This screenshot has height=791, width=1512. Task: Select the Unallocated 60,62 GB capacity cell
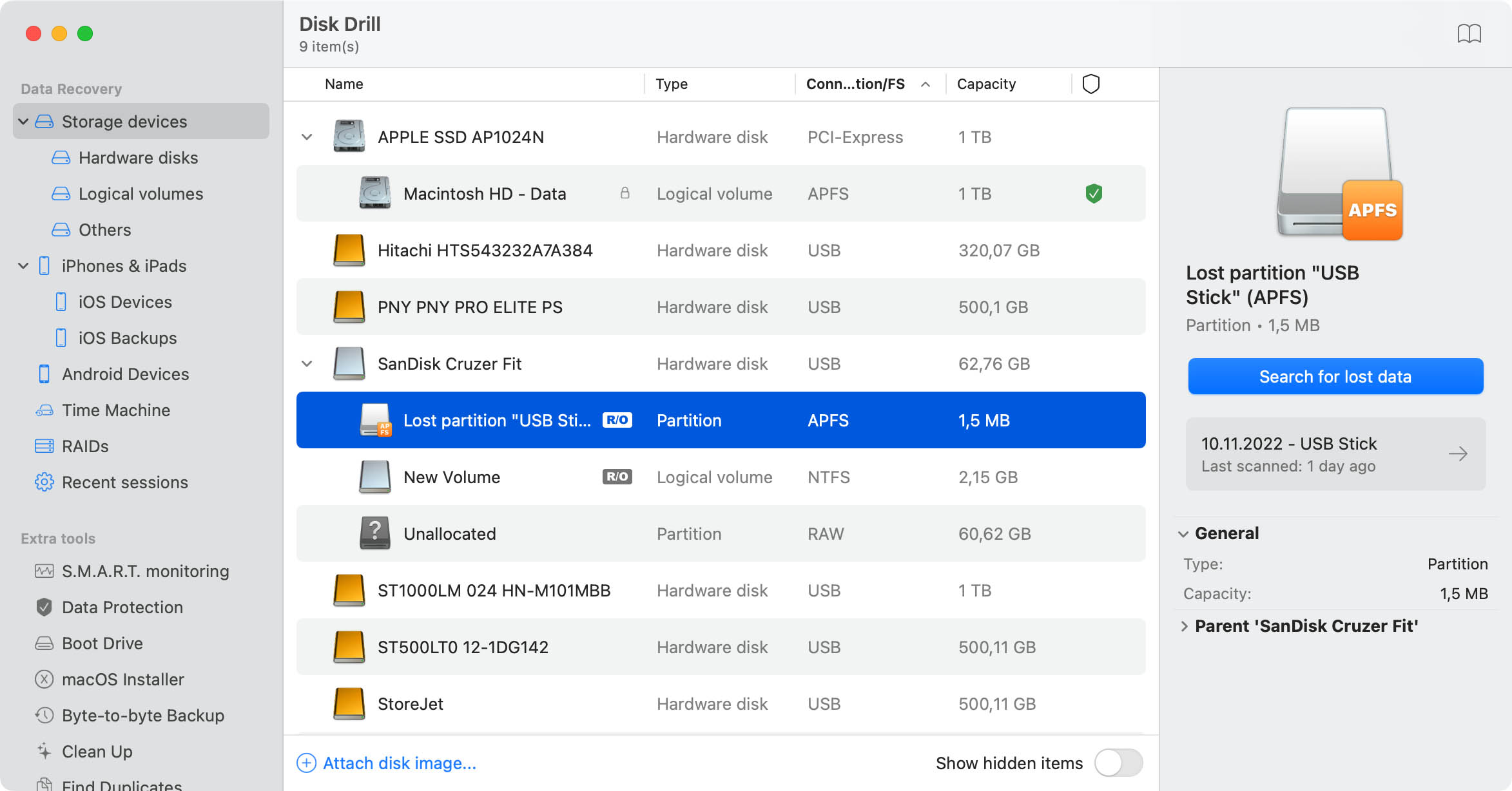(994, 534)
